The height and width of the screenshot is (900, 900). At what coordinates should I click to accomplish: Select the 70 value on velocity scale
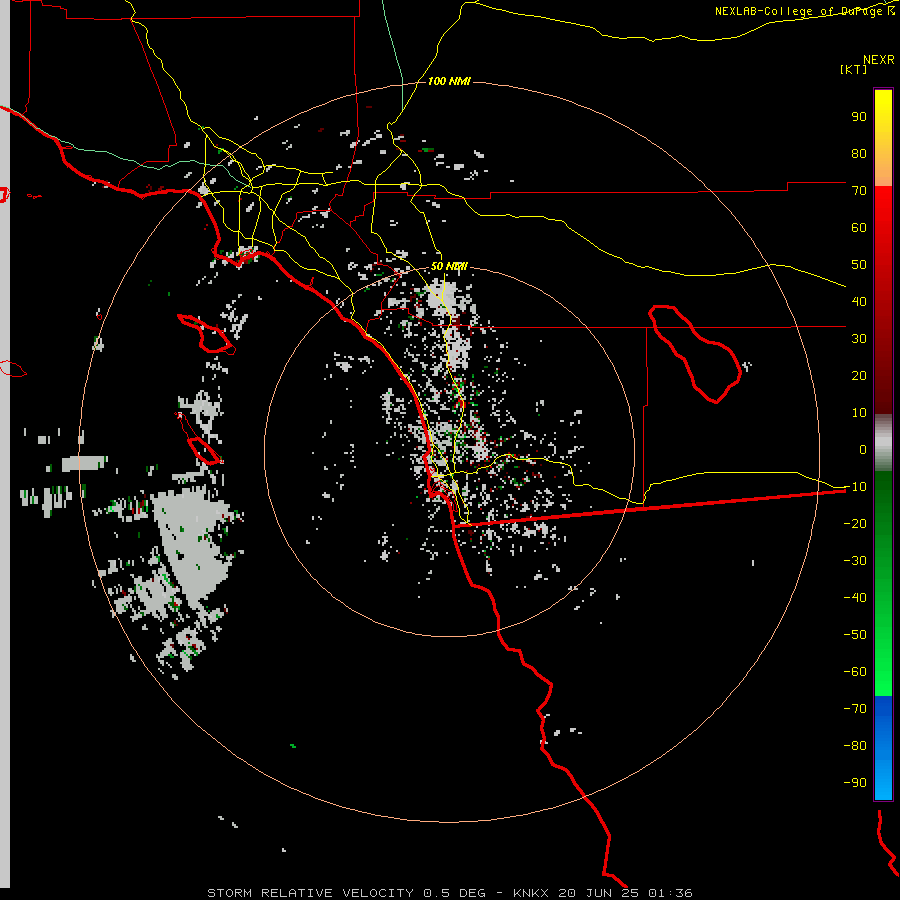coord(859,191)
